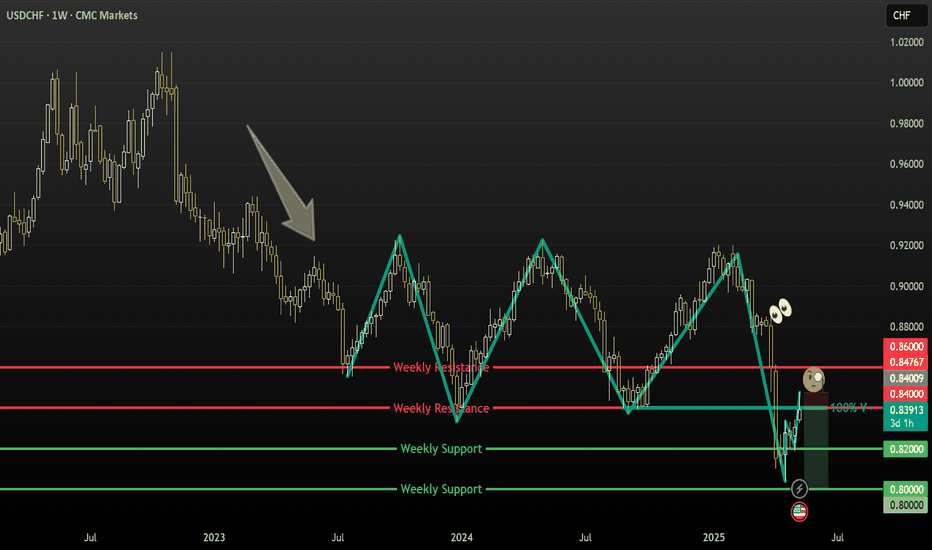Click the red 0.84000 price tag
This screenshot has height=550, width=932.
(x=906, y=394)
